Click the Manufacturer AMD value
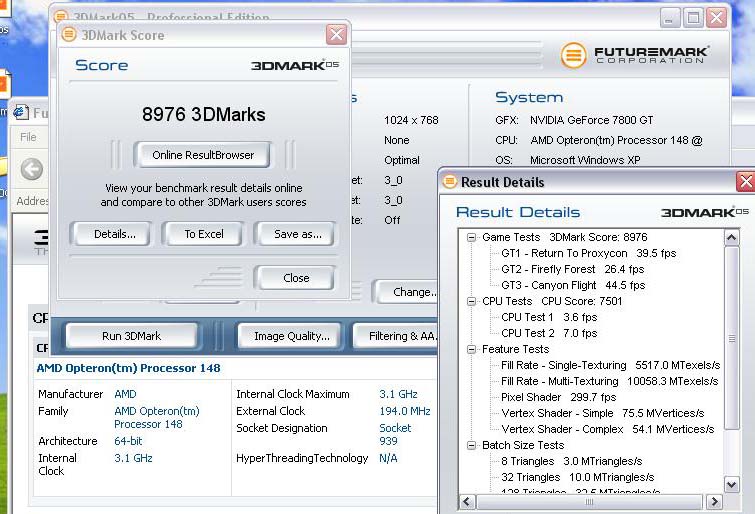This screenshot has height=514, width=755. [125, 394]
